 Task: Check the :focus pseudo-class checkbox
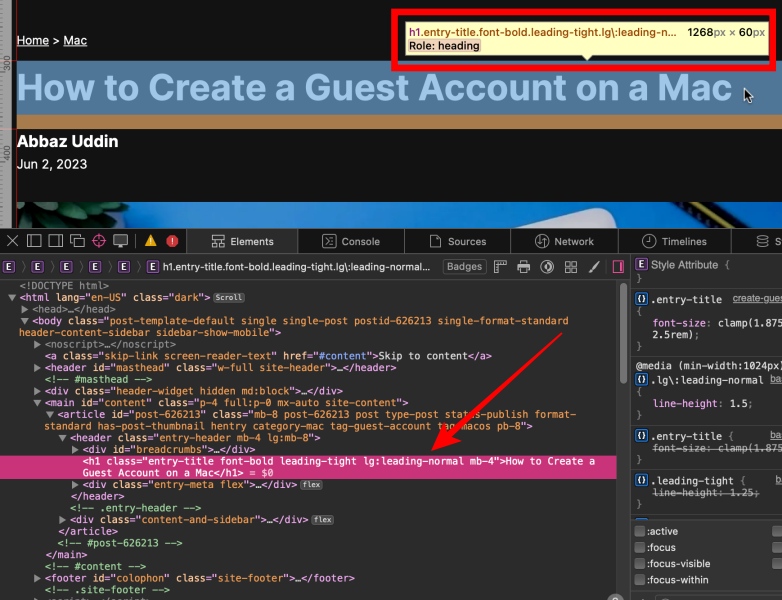pos(640,547)
